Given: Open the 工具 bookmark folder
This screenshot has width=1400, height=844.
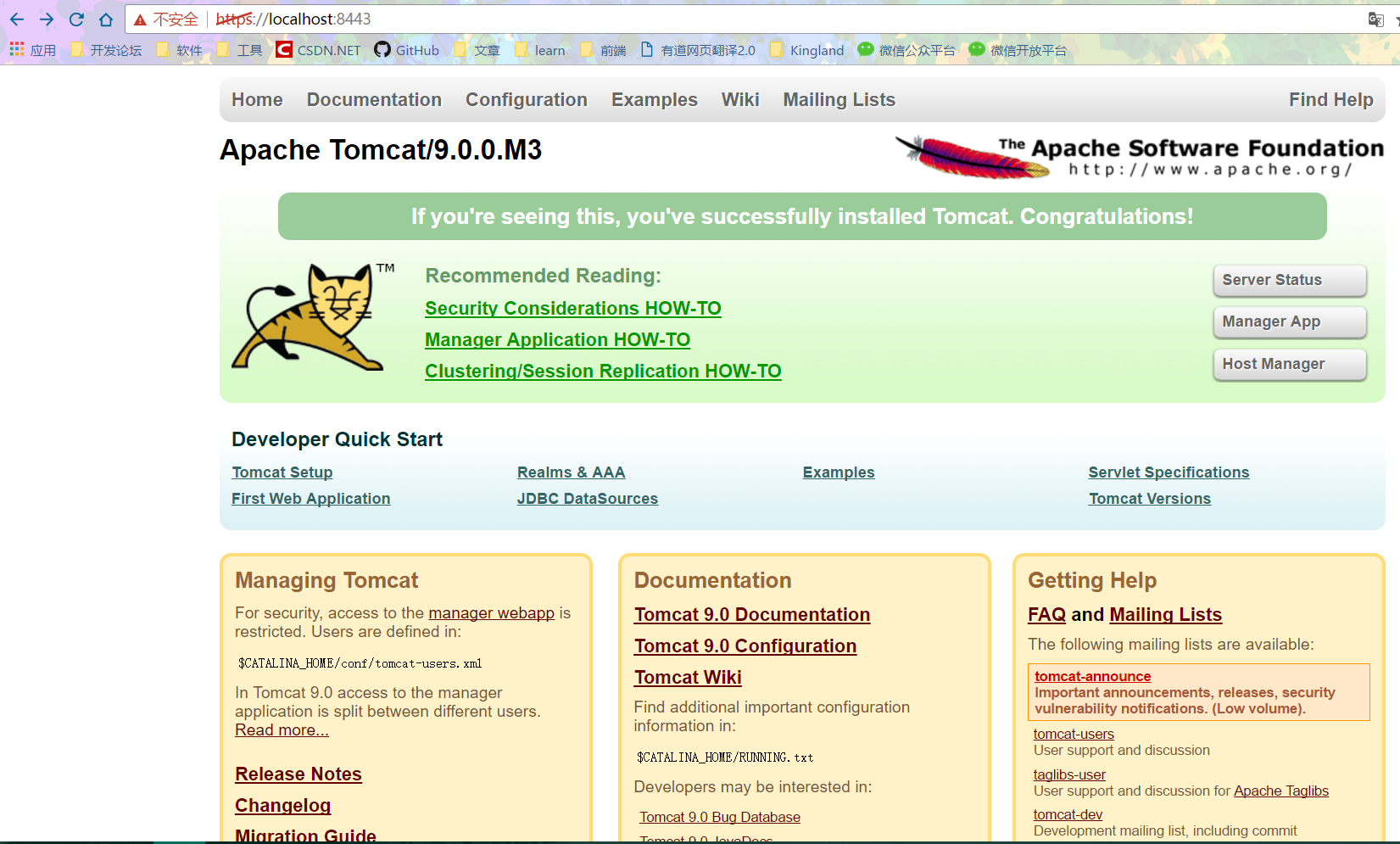Looking at the screenshot, I should pos(240,50).
